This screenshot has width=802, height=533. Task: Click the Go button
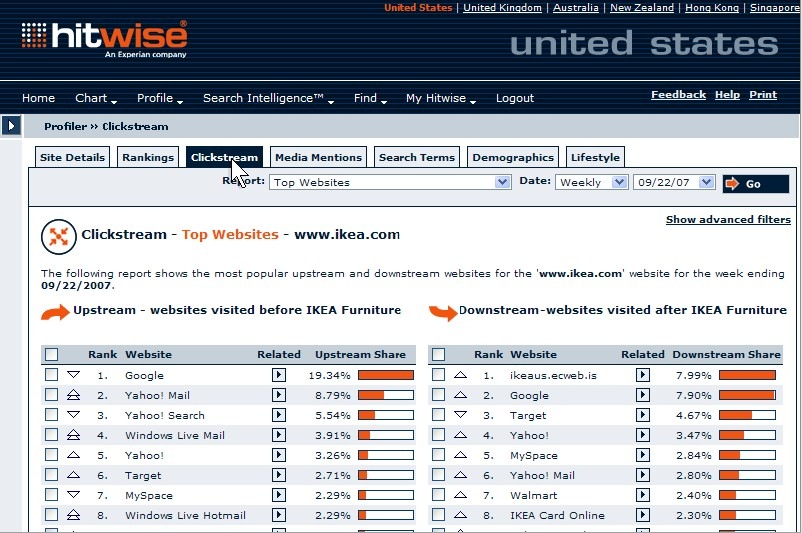point(755,184)
